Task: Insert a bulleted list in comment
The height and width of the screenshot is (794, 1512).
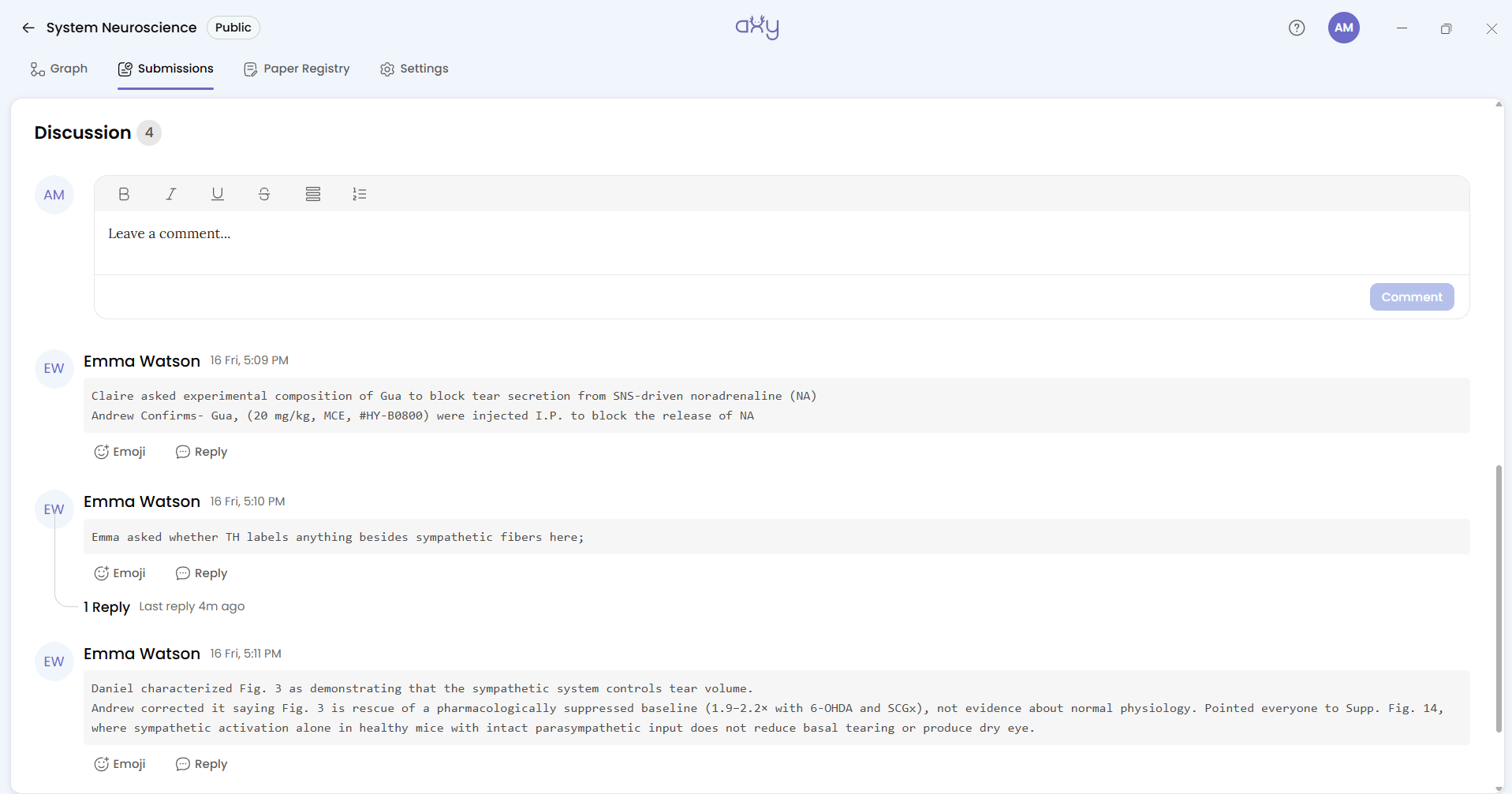Action: pos(313,194)
